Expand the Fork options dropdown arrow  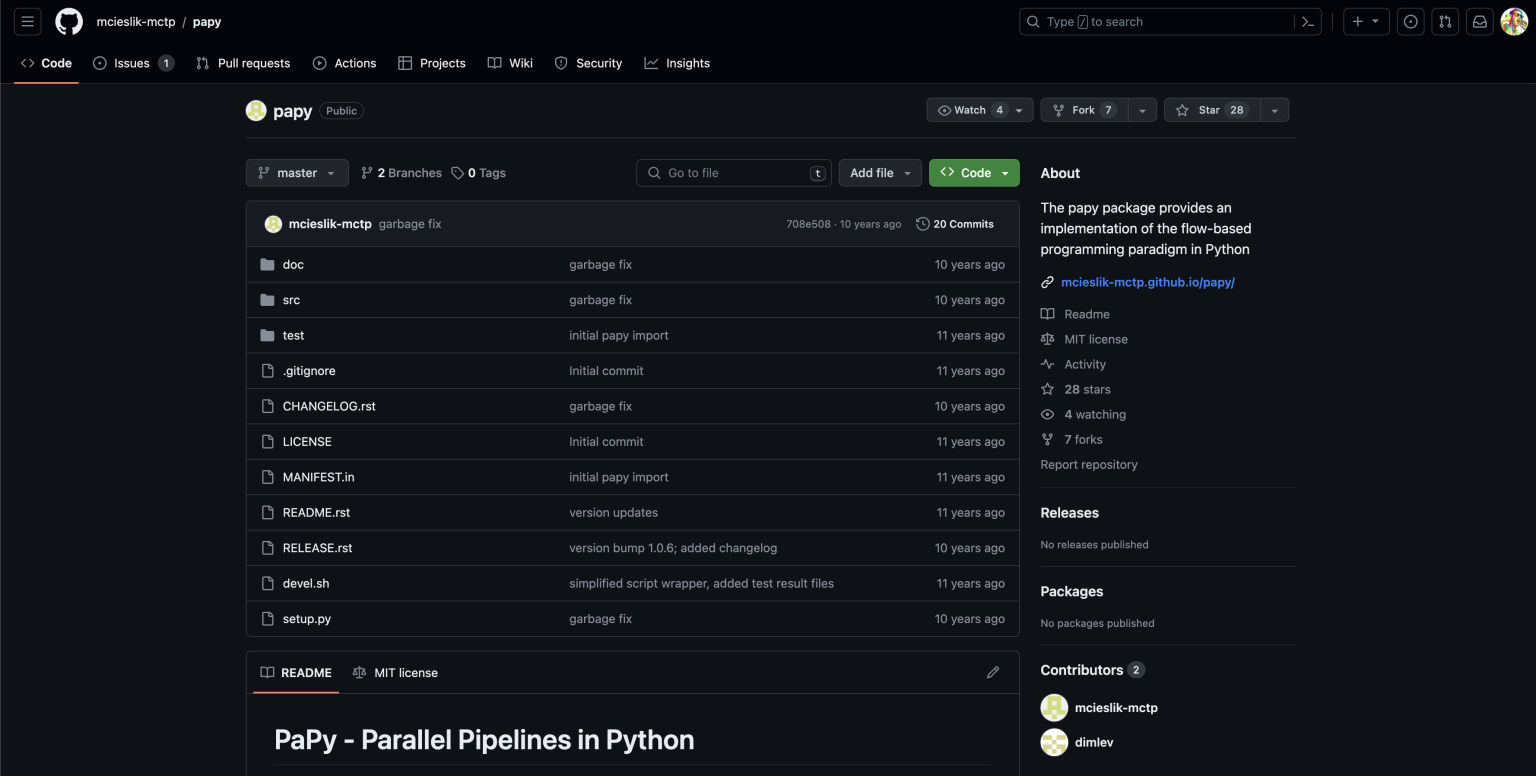click(1142, 110)
